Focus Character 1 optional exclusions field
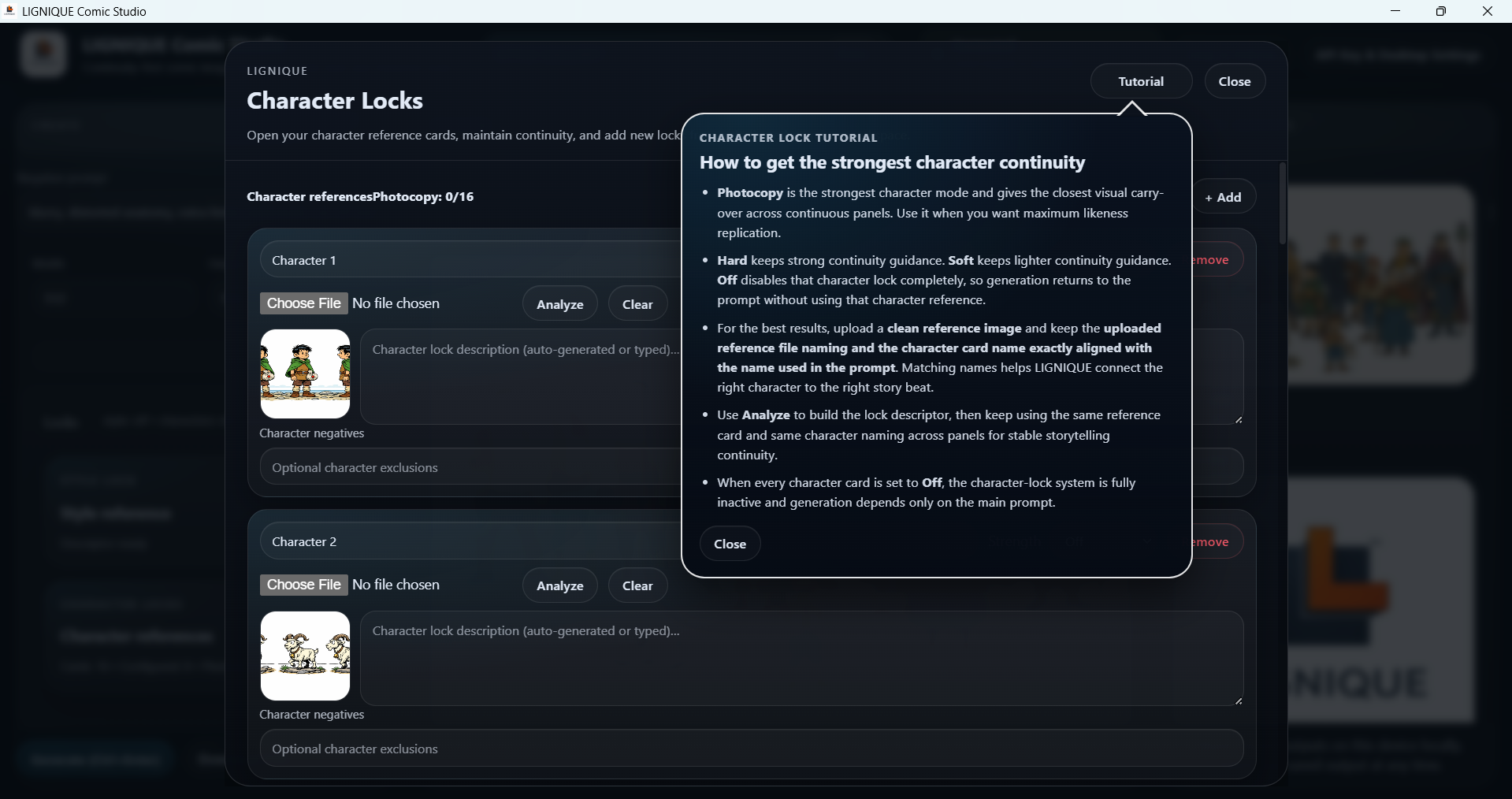1512x799 pixels. [x=470, y=467]
